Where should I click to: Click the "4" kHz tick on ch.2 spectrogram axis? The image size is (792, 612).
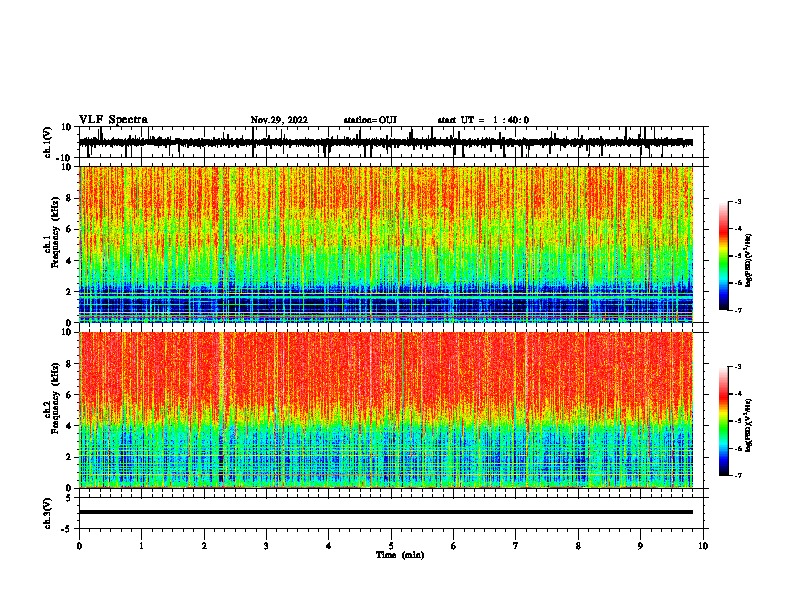click(x=69, y=426)
